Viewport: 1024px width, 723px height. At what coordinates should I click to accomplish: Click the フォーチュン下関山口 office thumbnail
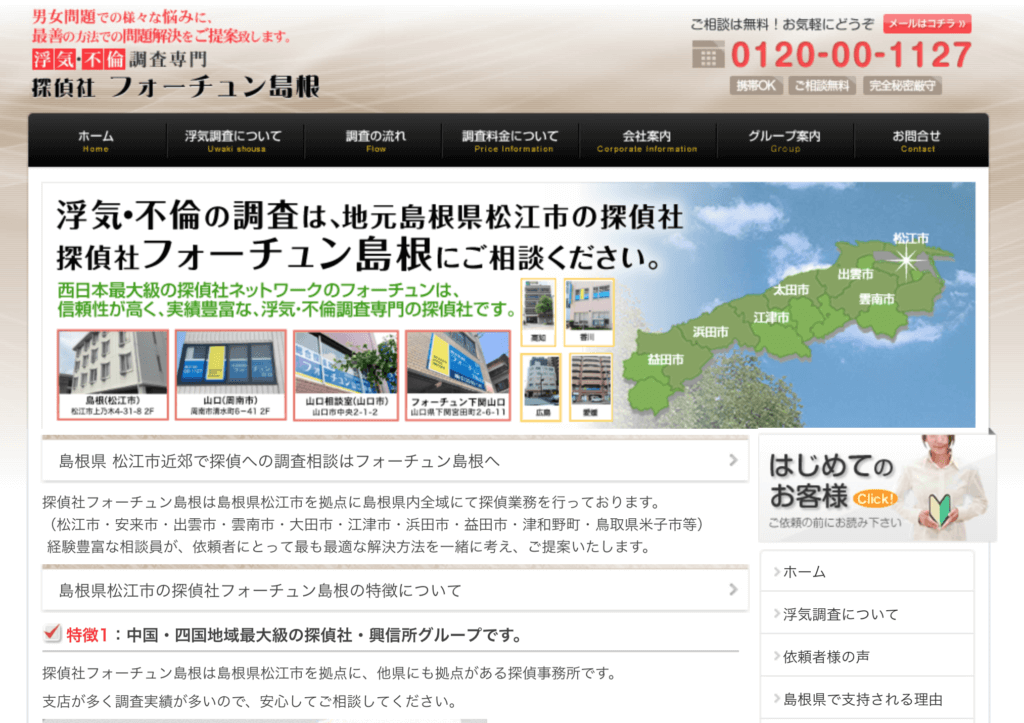click(x=458, y=375)
